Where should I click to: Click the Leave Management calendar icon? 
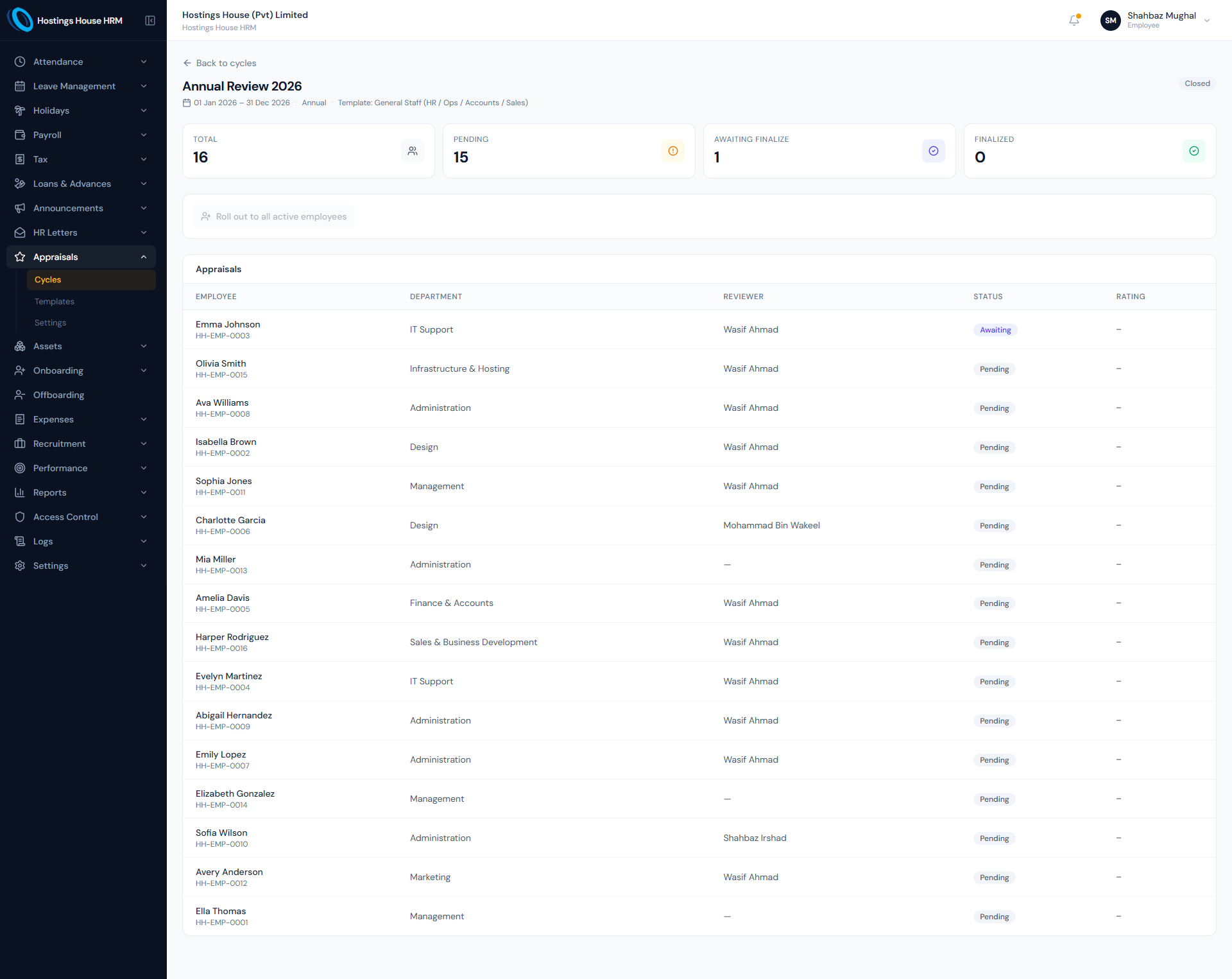(x=20, y=86)
